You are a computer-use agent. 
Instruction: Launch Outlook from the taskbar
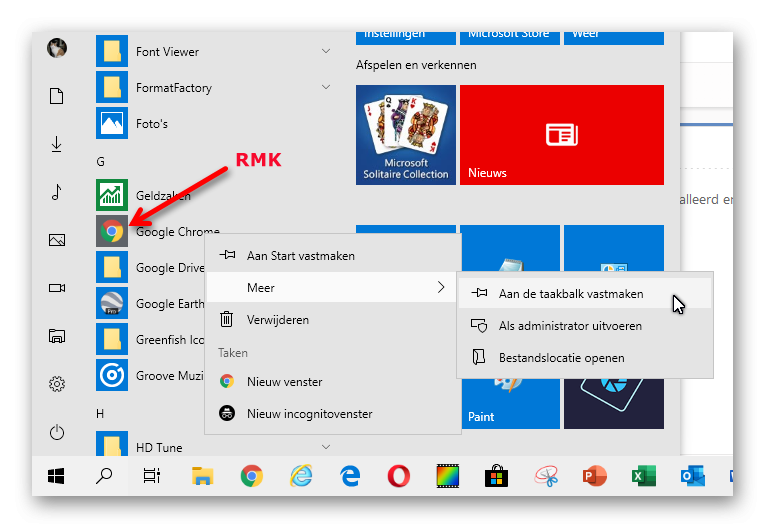[693, 476]
